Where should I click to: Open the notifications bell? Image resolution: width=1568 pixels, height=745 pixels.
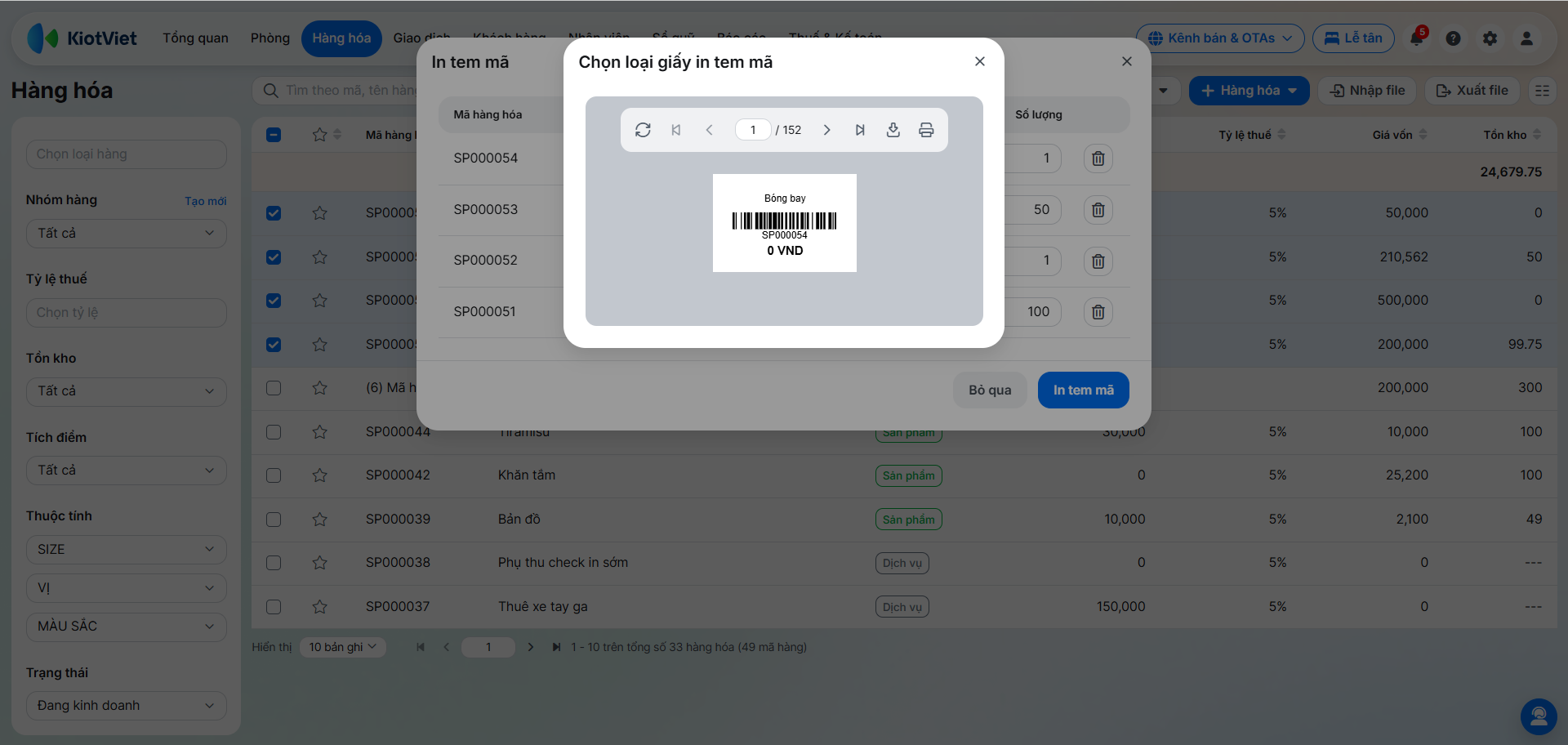point(1417,38)
